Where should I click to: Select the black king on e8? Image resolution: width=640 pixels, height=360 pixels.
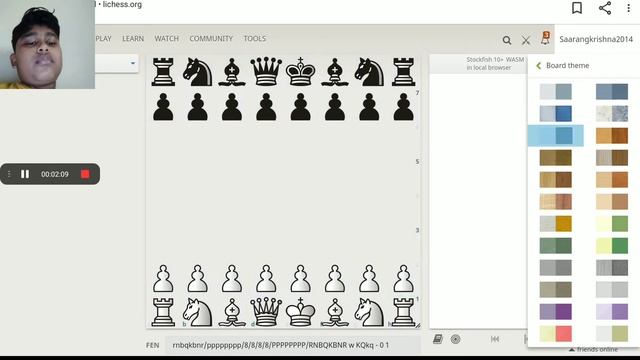coord(300,71)
